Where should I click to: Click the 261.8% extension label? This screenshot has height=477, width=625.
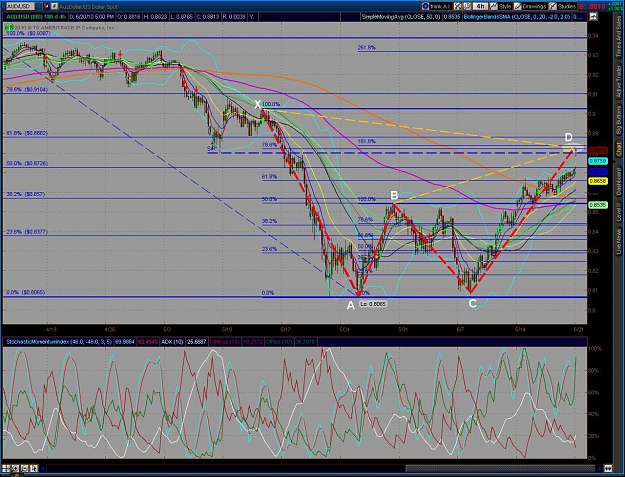366,47
